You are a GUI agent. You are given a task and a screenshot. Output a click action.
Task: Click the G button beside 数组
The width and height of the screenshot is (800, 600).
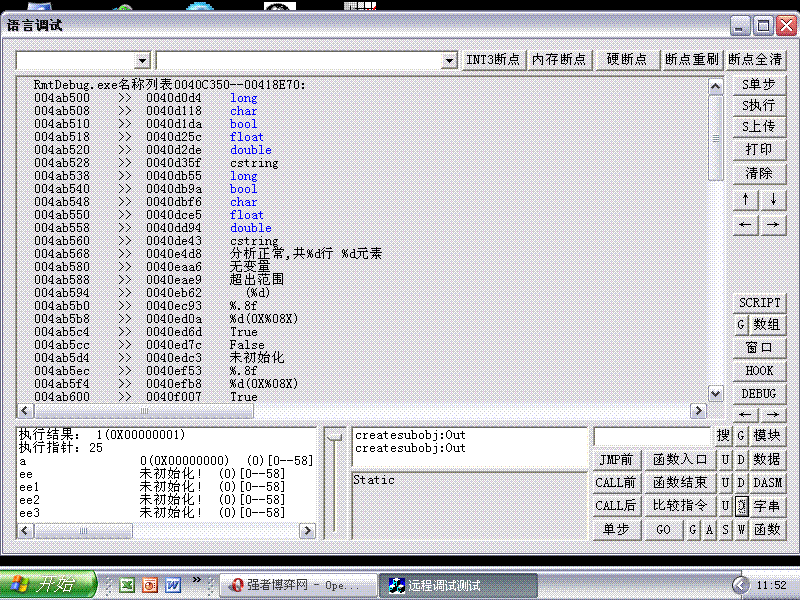(741, 324)
